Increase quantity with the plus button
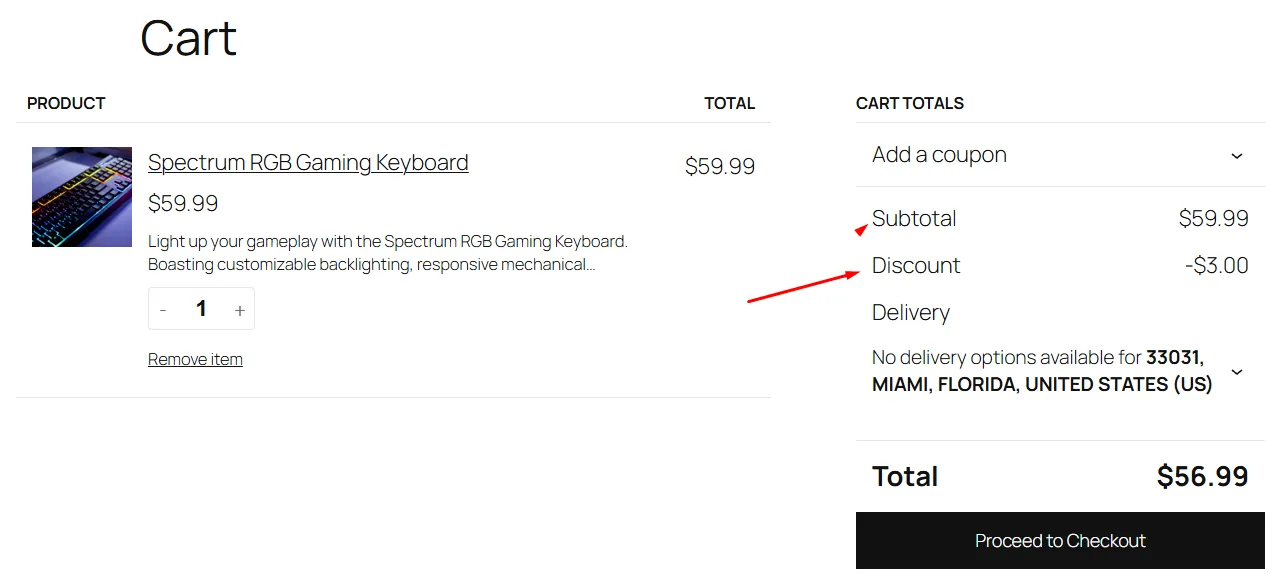 (x=240, y=310)
